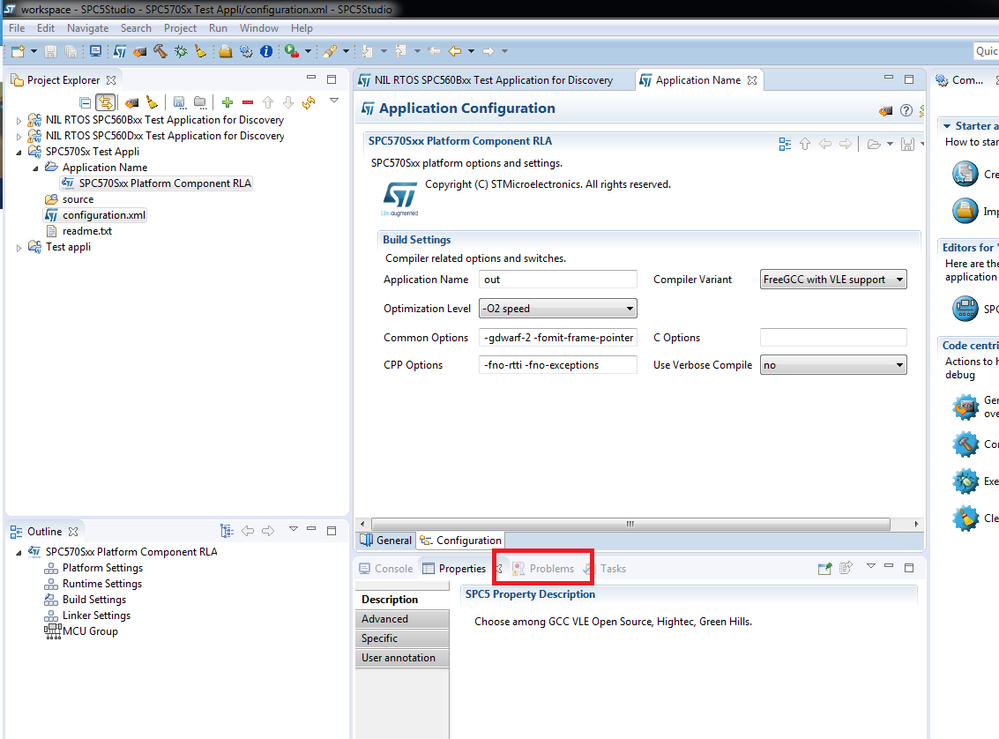
Task: Click the broom Clean icon in main toolbar
Action: pos(201,51)
